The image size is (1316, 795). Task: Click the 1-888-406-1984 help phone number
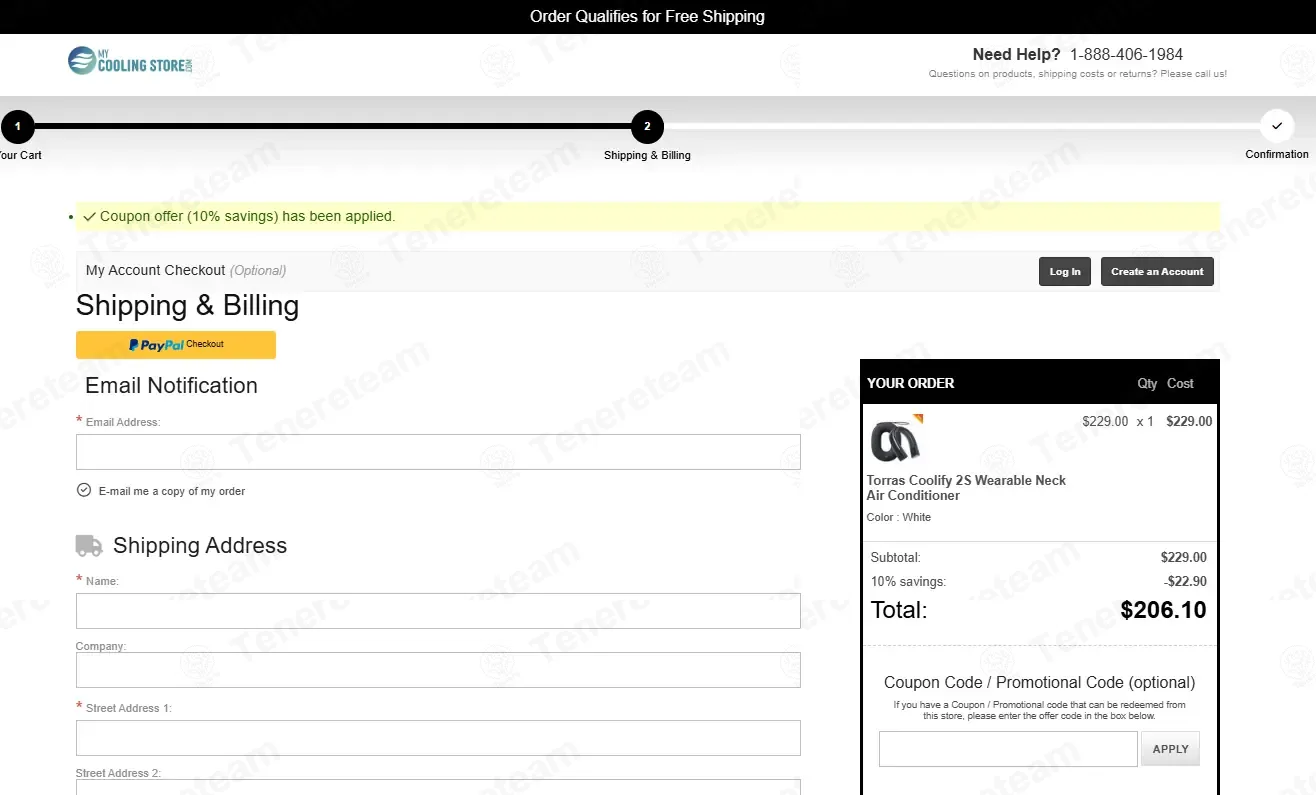tap(1126, 55)
